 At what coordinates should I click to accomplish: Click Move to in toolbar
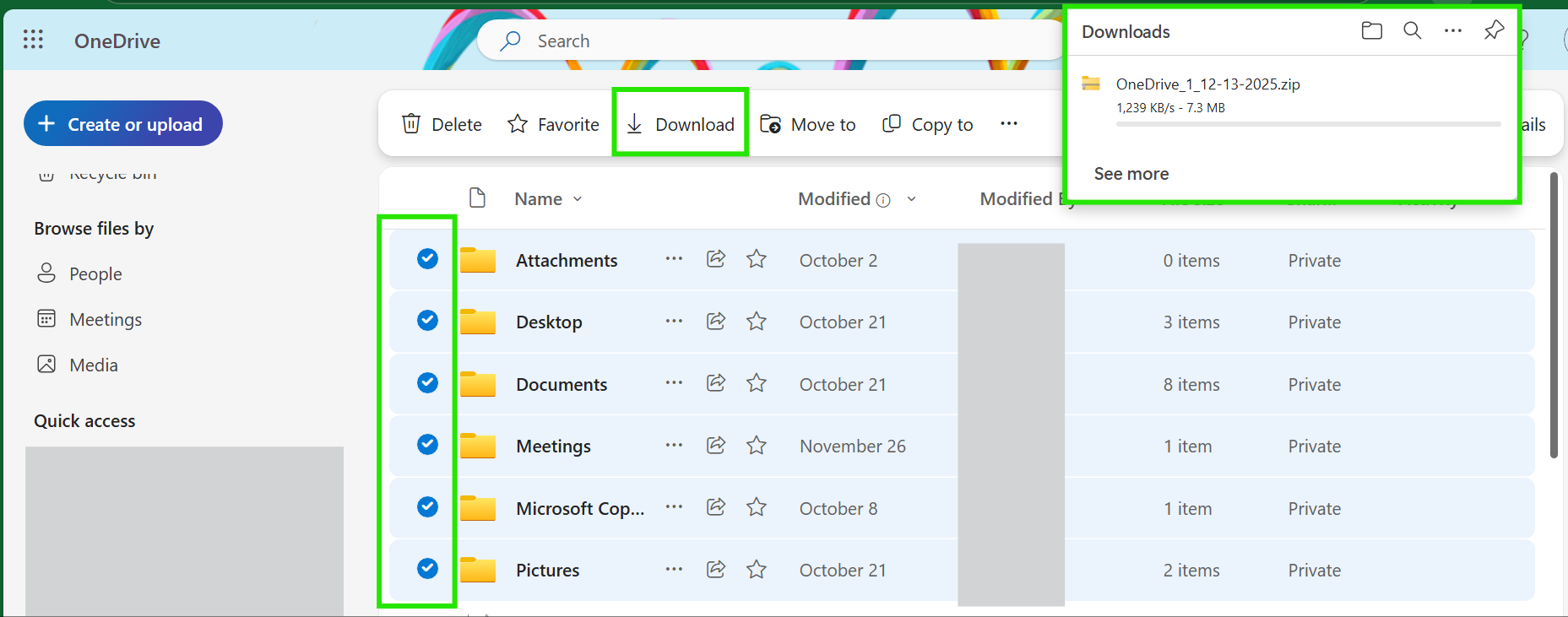pyautogui.click(x=808, y=124)
